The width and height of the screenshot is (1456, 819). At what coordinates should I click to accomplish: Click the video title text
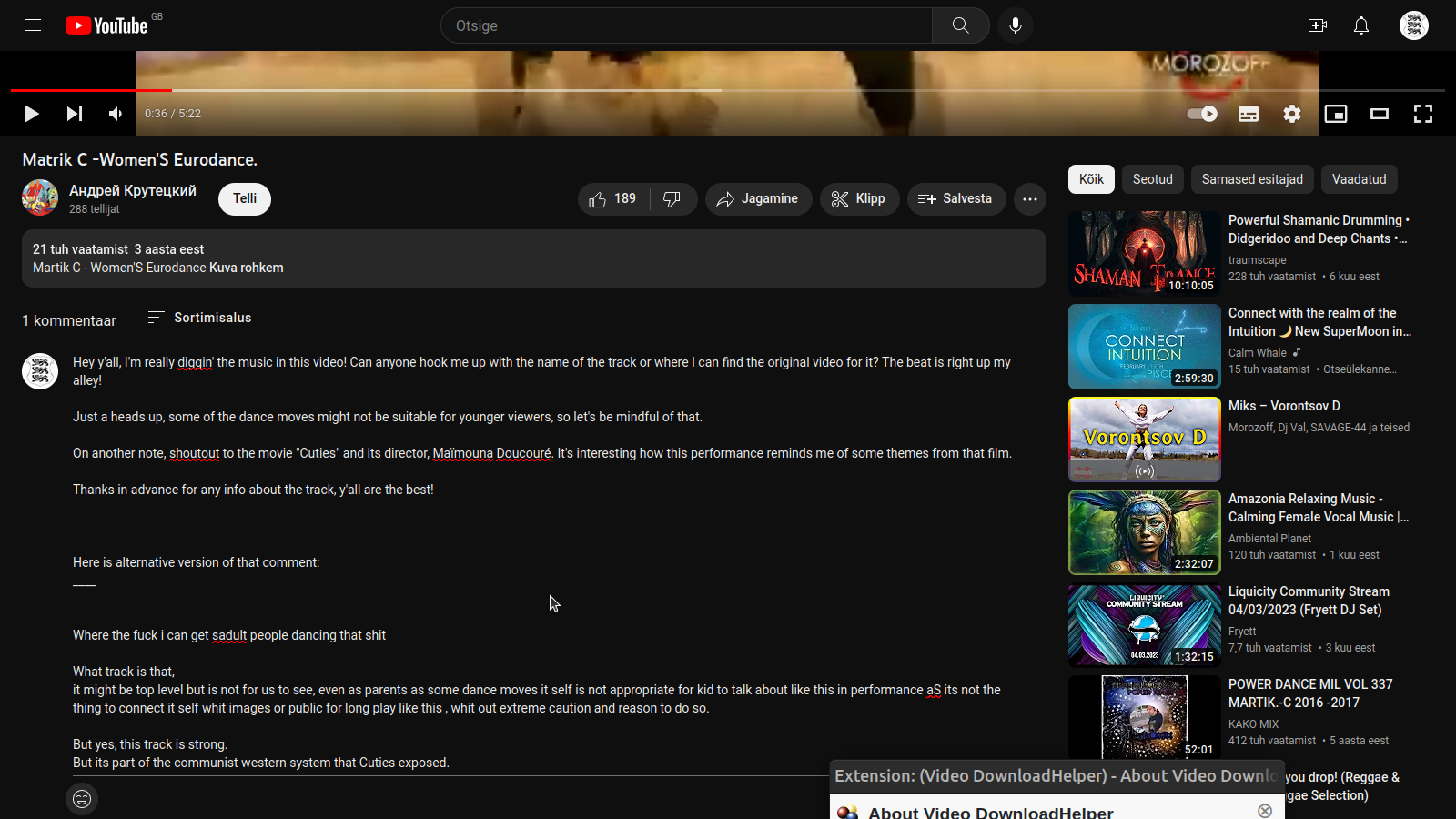(140, 160)
